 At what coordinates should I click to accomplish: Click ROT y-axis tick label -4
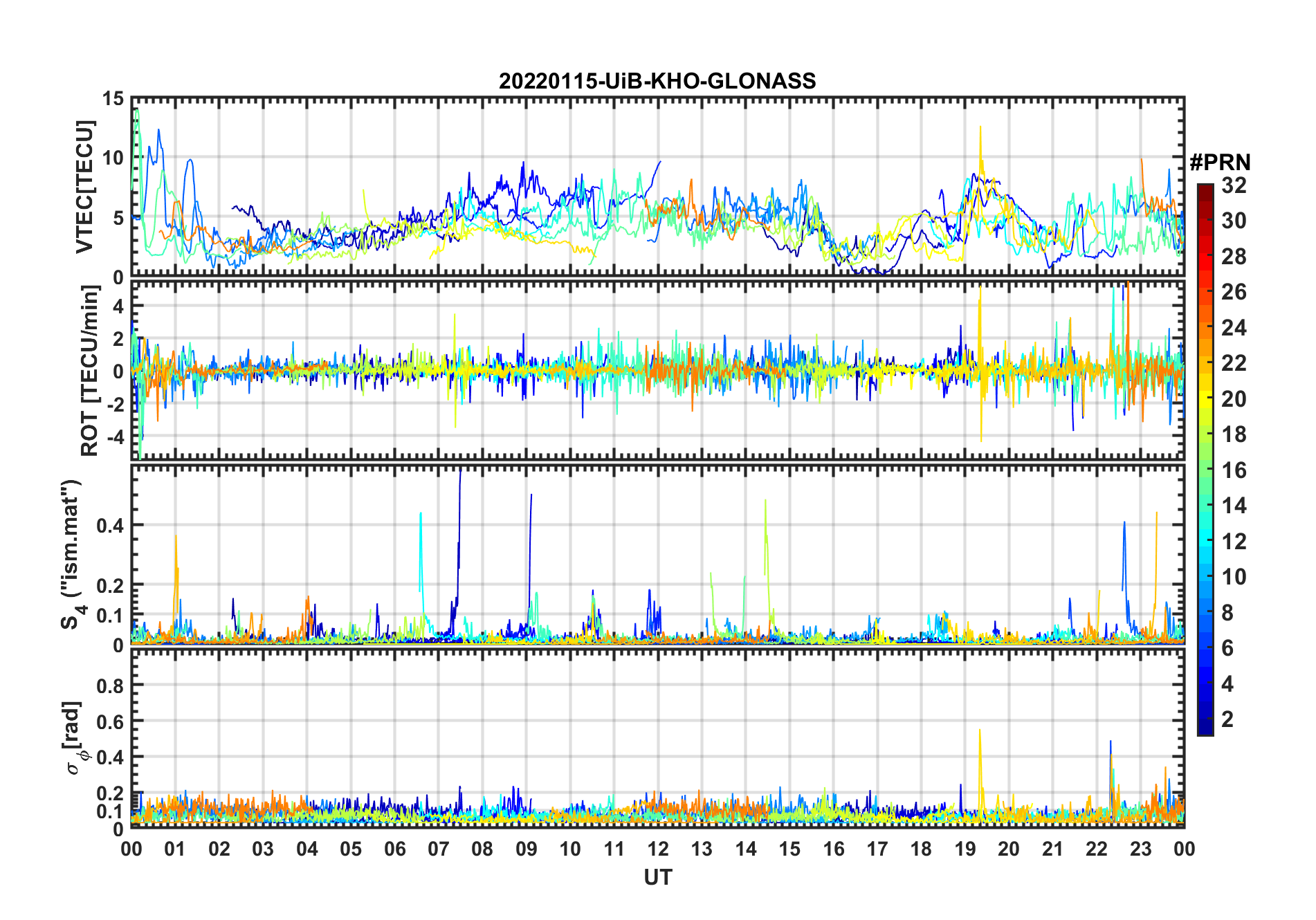tap(115, 436)
